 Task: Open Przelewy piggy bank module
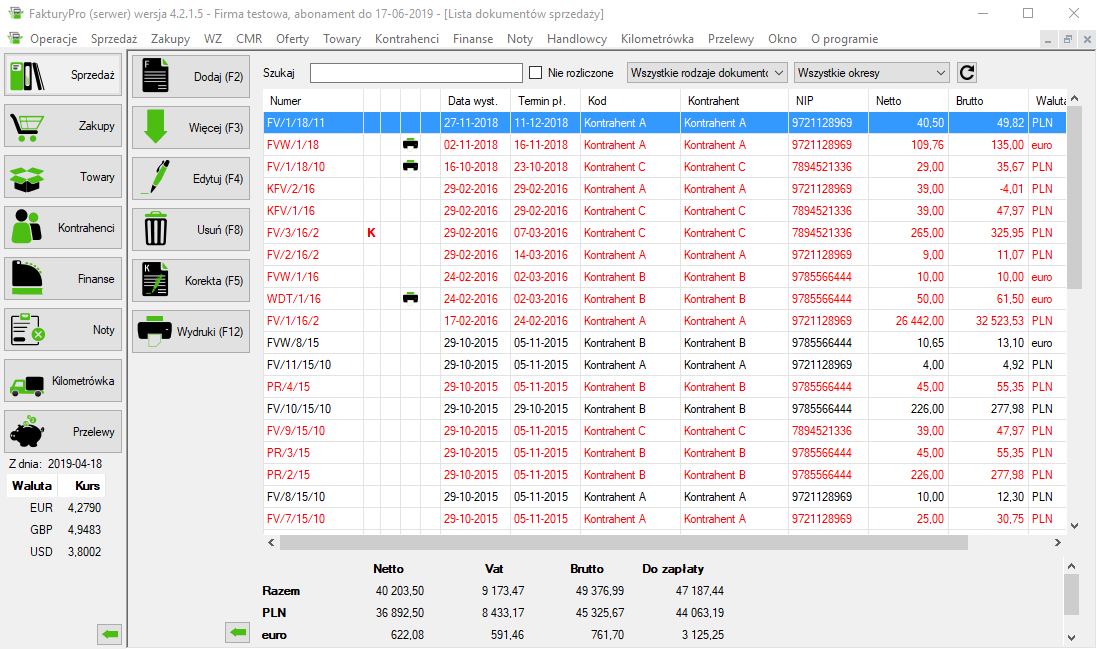63,432
